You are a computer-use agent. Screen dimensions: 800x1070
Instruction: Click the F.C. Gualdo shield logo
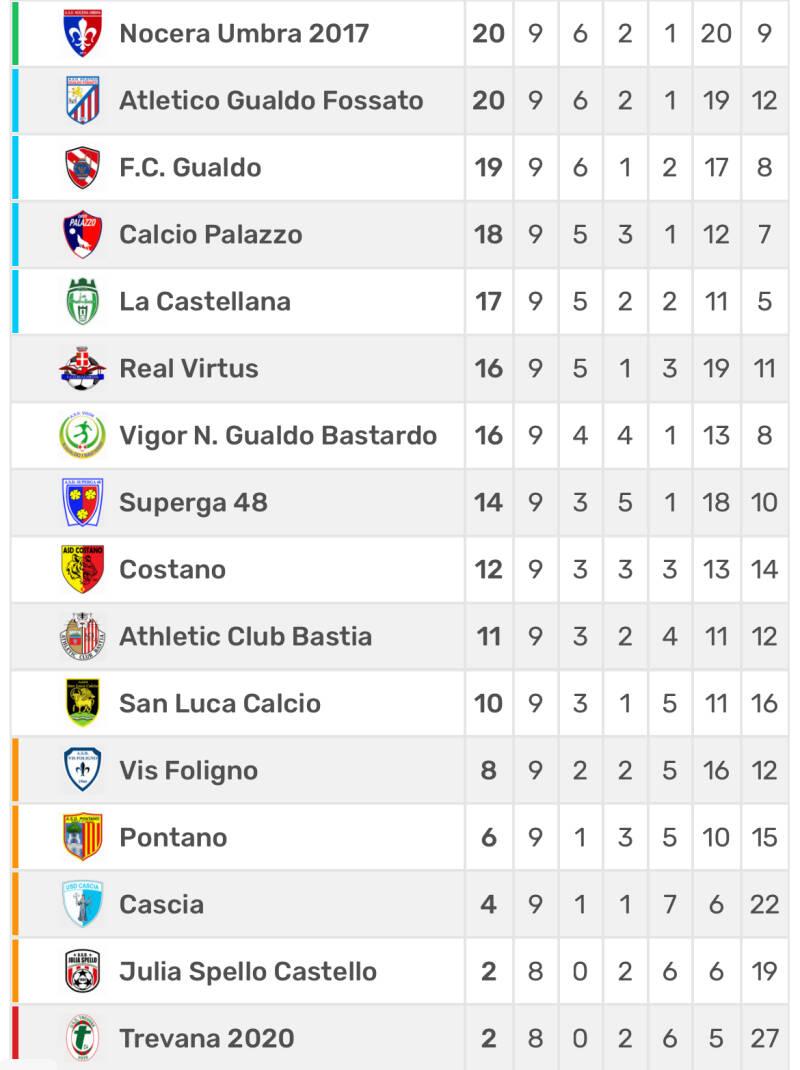click(x=82, y=167)
